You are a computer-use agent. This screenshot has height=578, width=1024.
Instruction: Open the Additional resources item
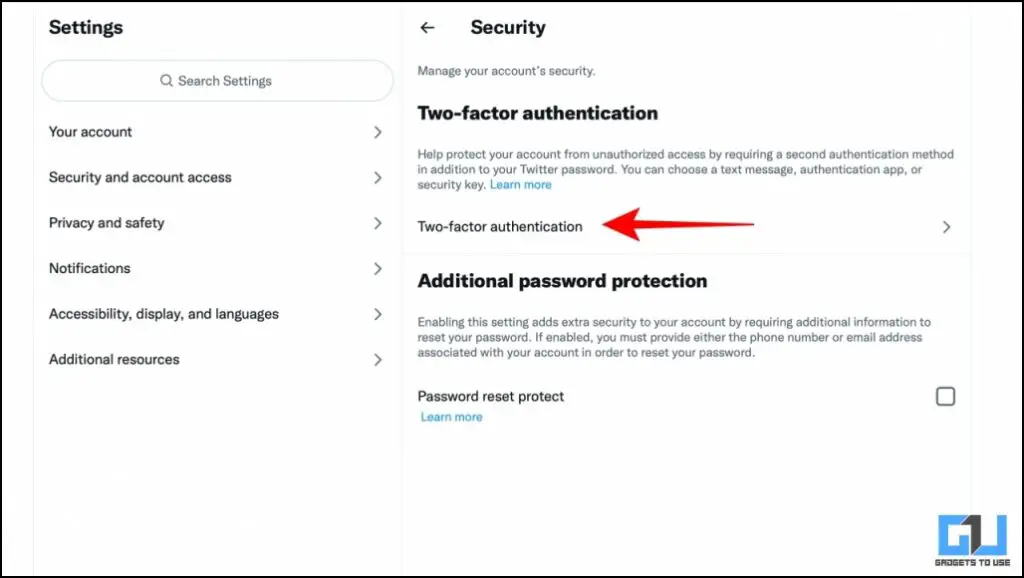(x=217, y=360)
